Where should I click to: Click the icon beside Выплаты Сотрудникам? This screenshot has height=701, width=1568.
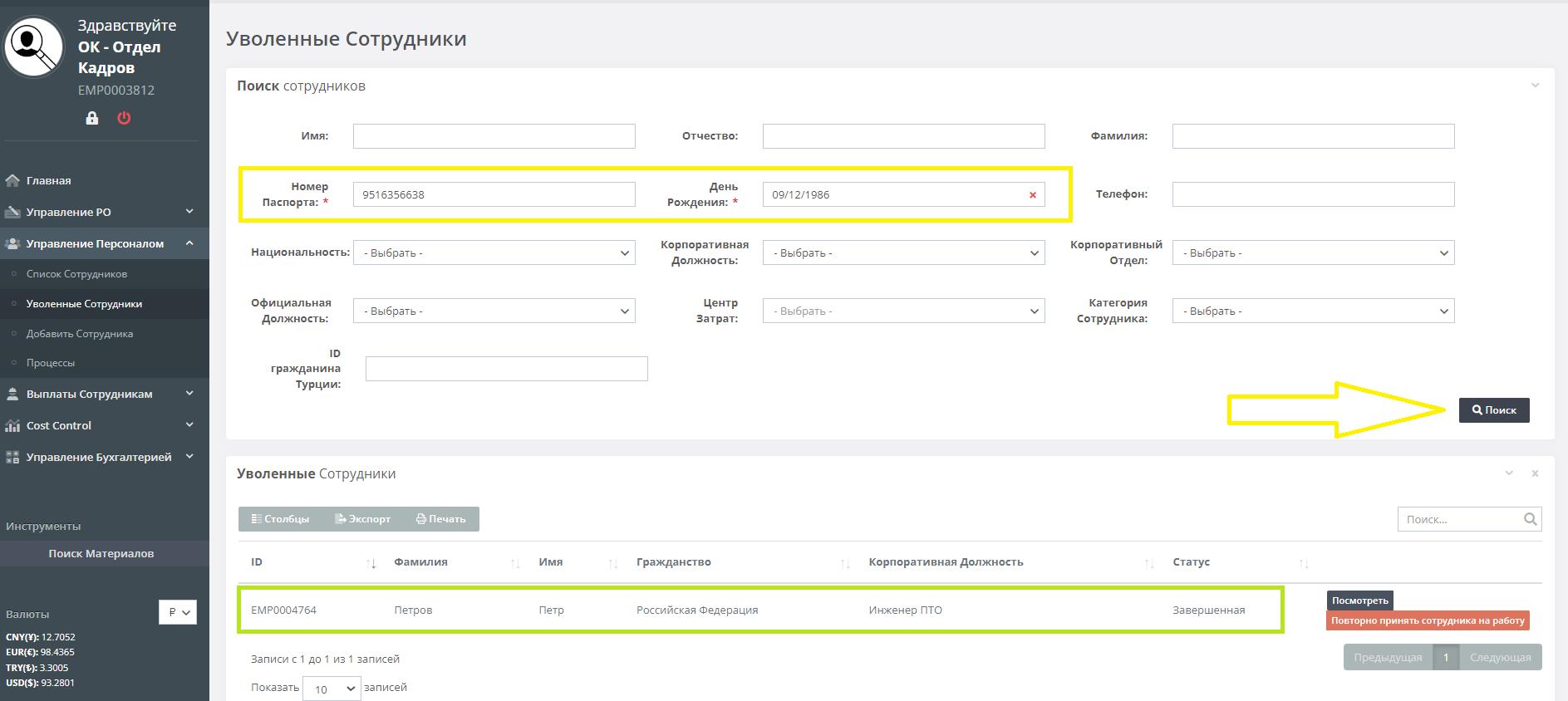12,394
